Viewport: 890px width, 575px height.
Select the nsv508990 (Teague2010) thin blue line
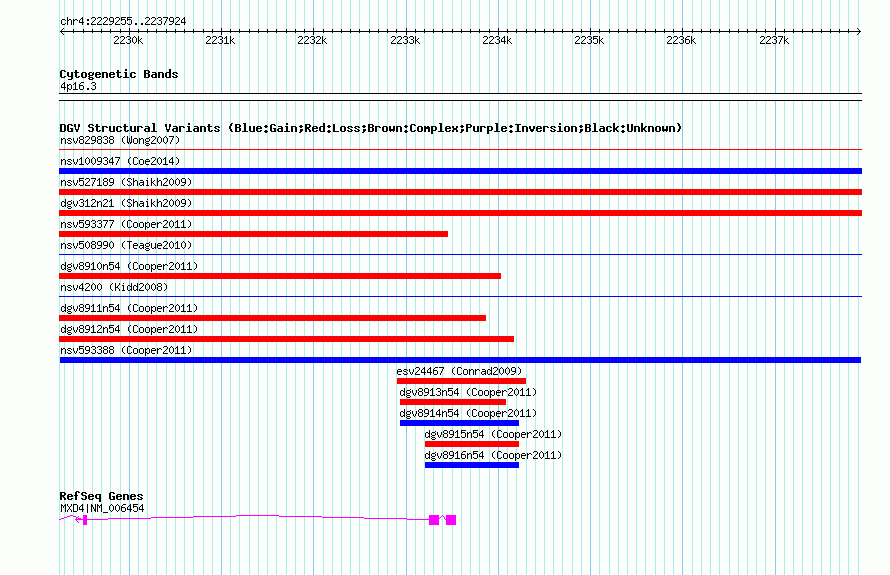click(x=460, y=255)
